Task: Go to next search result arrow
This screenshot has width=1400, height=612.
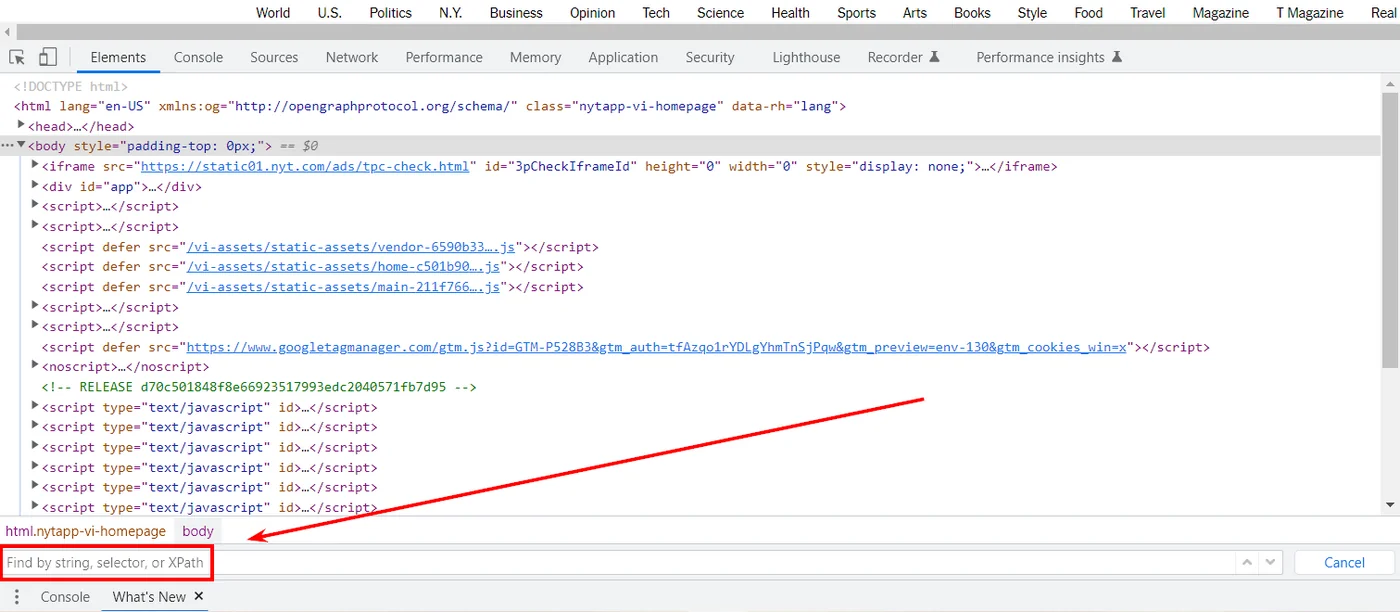Action: [x=1270, y=563]
